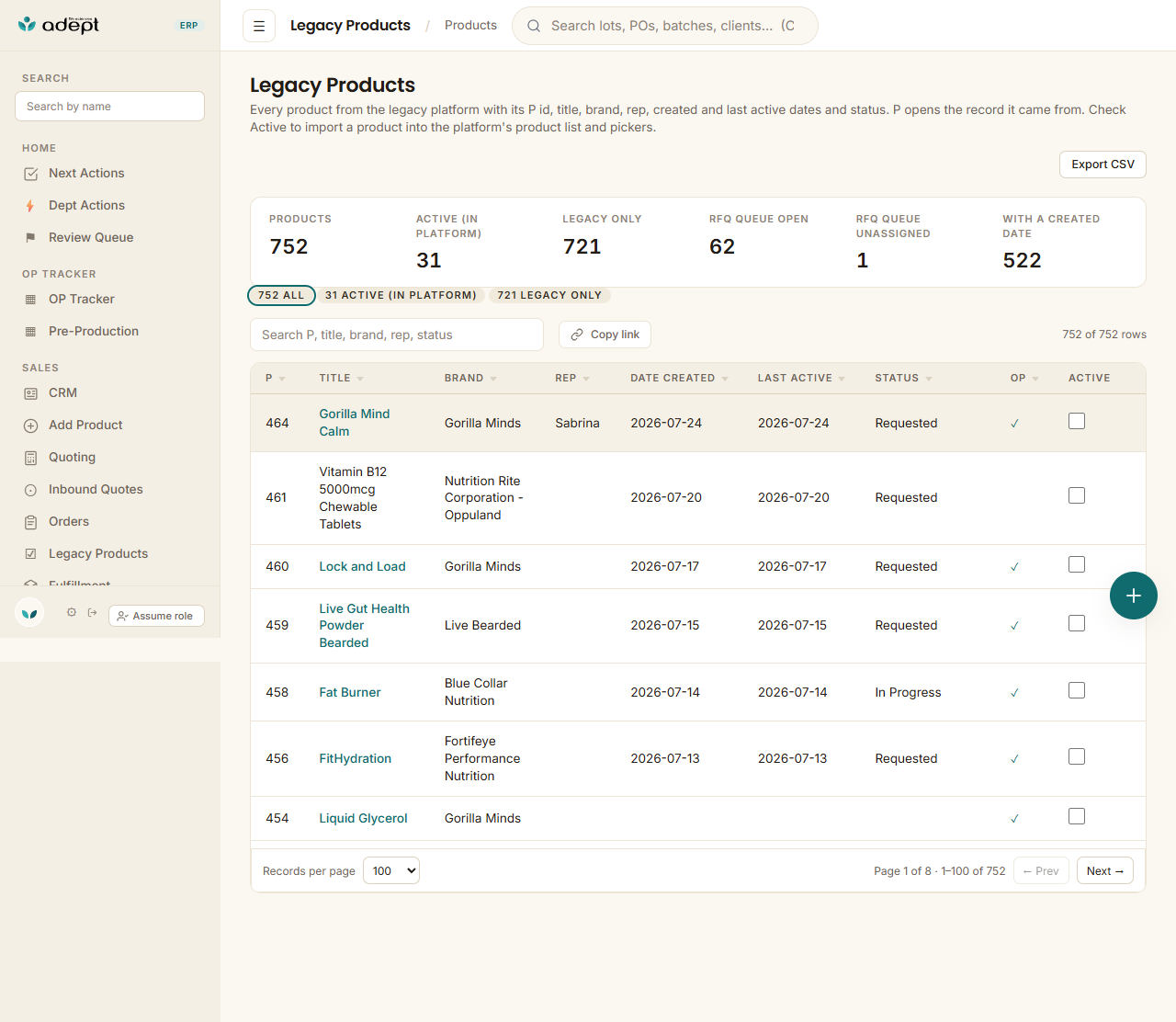This screenshot has width=1176, height=1022.
Task: Click the In Progress status cell
Action: (x=908, y=692)
